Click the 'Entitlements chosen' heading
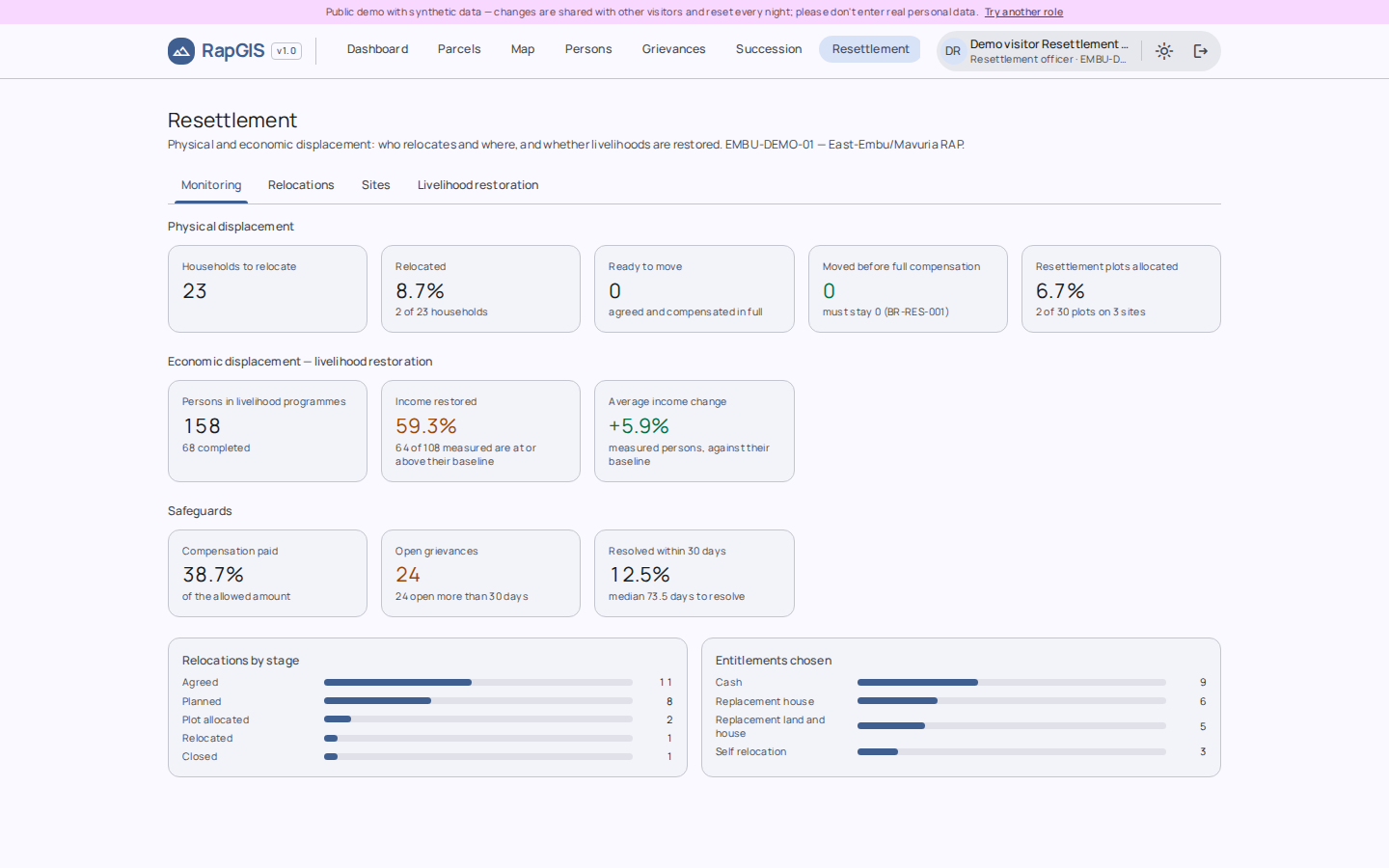1389x868 pixels. [774, 661]
